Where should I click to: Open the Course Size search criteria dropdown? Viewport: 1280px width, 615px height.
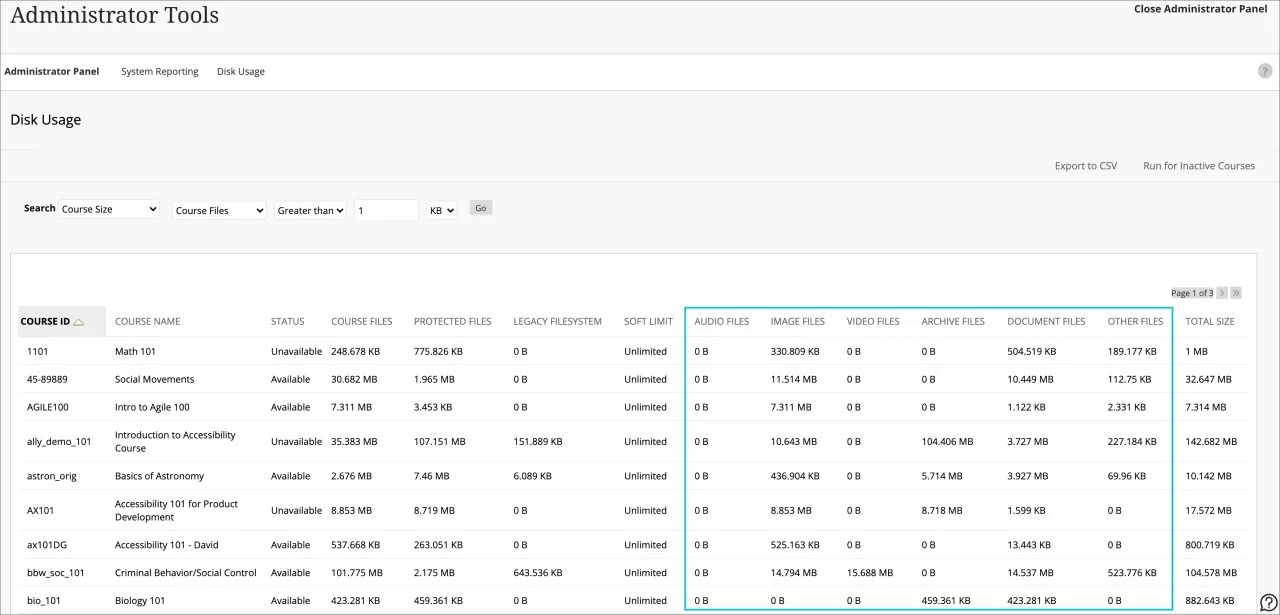click(x=108, y=209)
